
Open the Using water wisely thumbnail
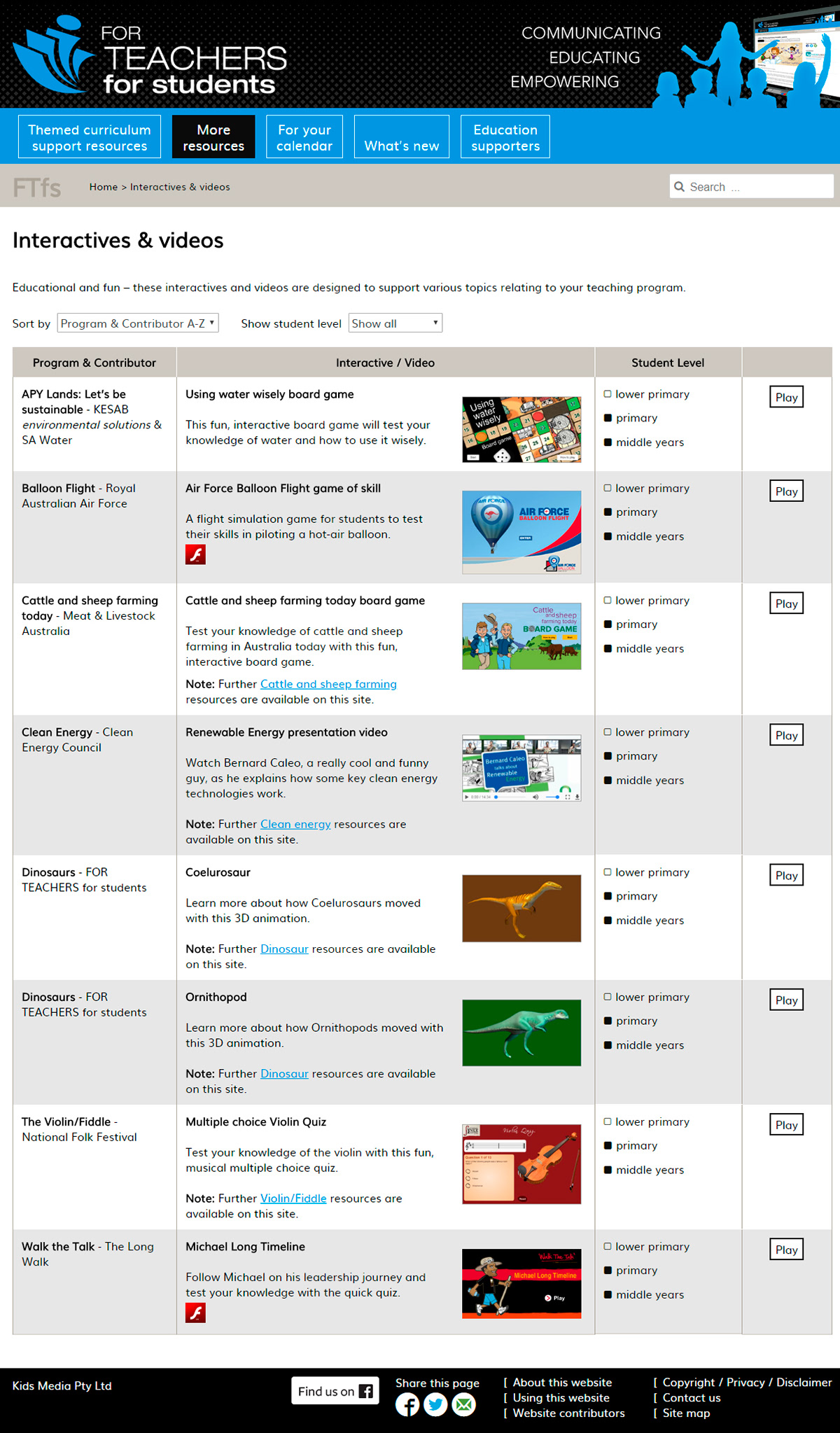(x=521, y=430)
